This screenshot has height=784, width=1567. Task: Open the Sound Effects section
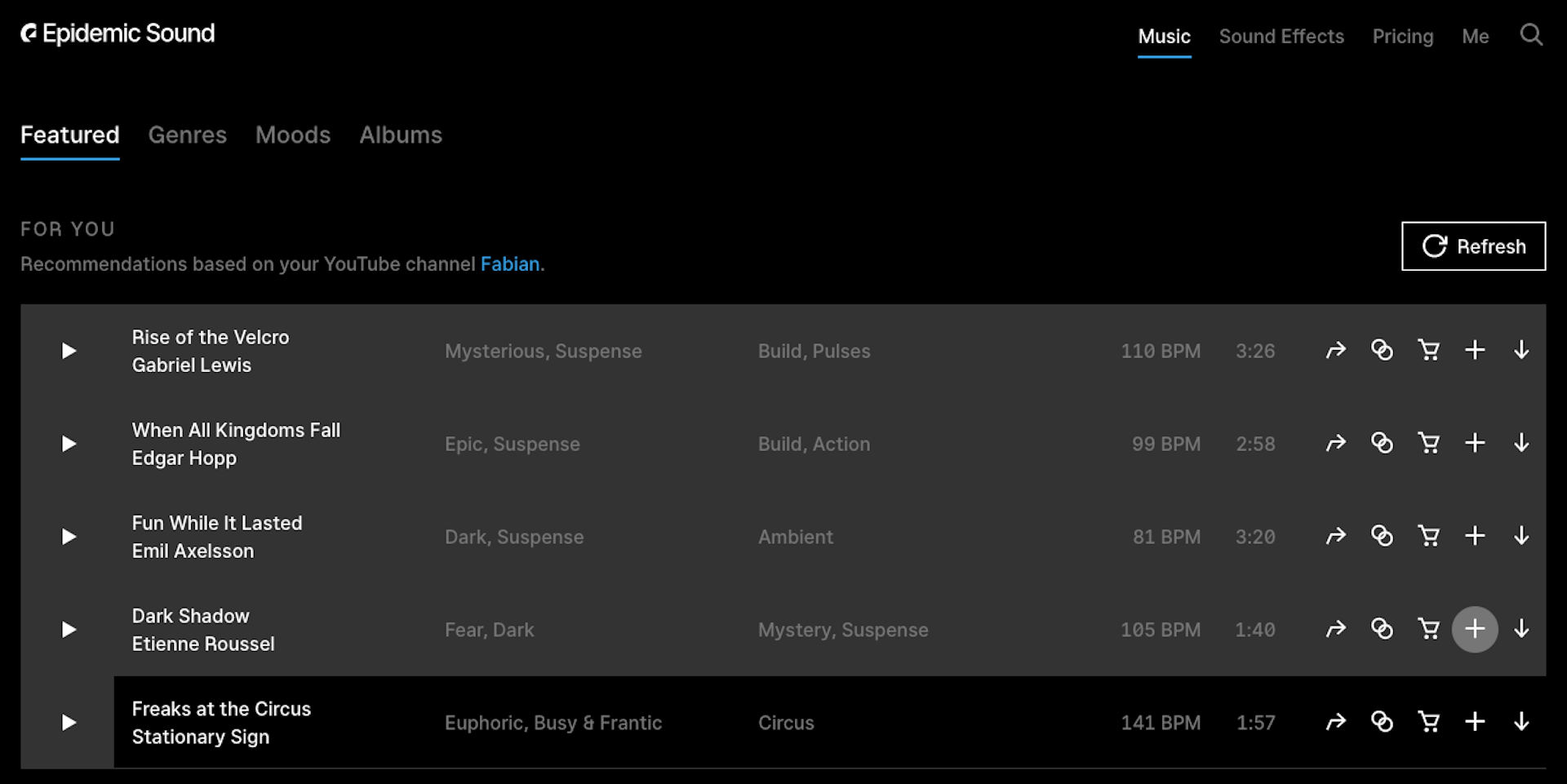(x=1281, y=36)
